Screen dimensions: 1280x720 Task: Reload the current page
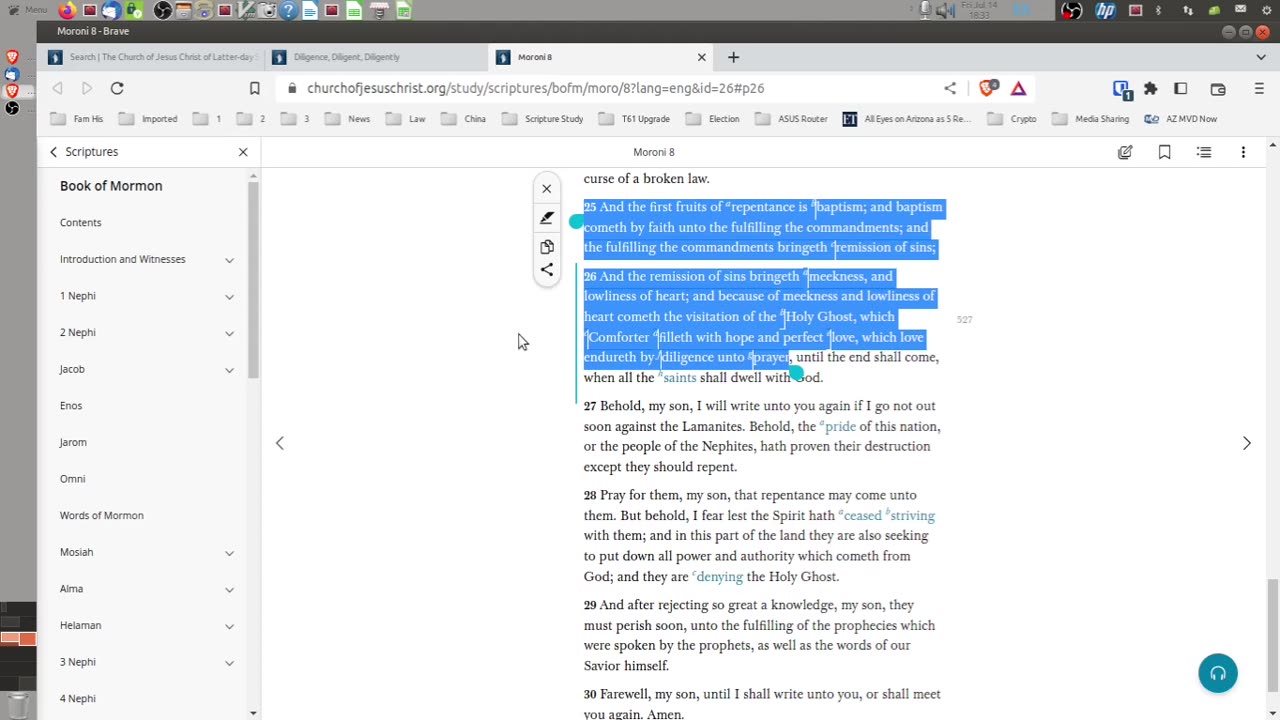coord(117,88)
